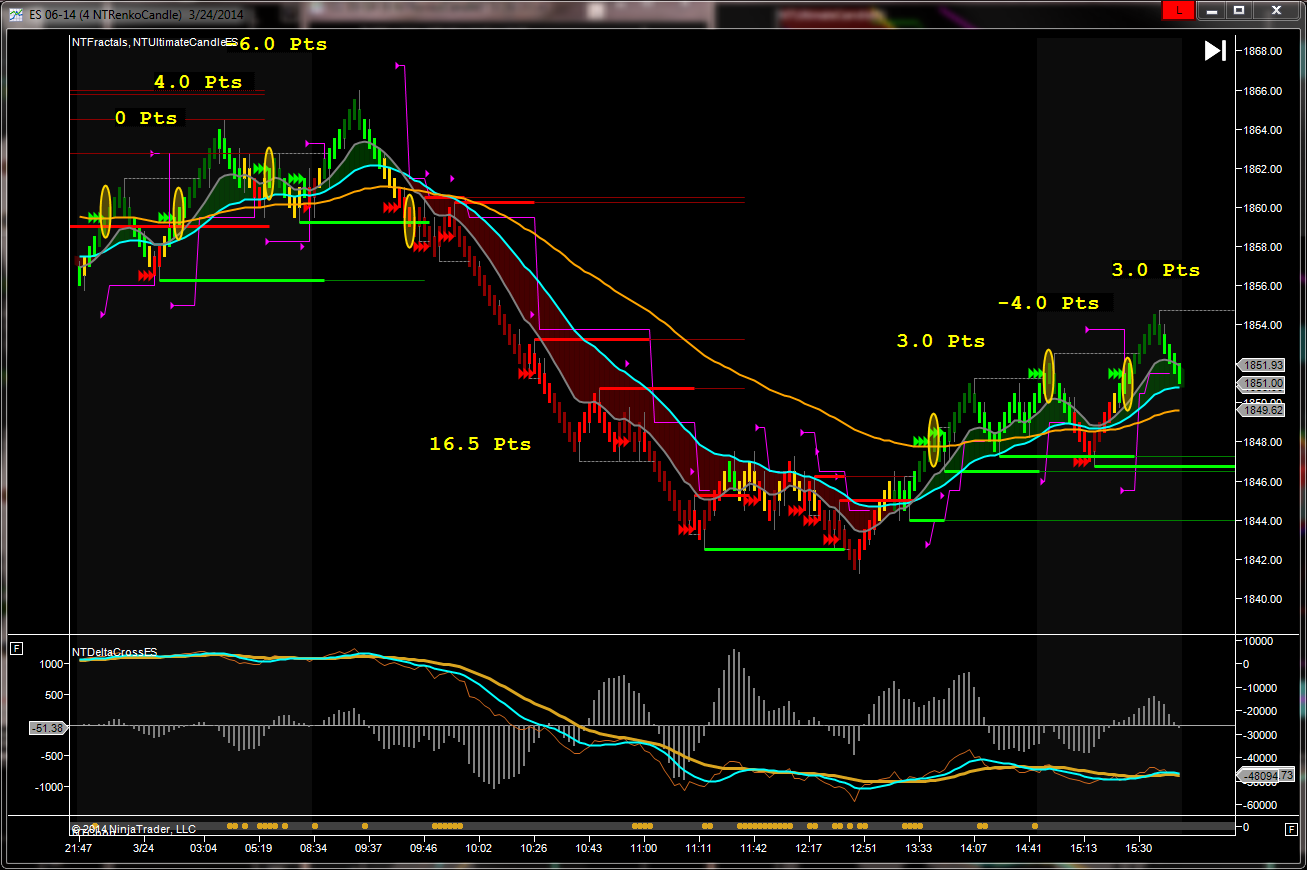Image resolution: width=1307 pixels, height=870 pixels.
Task: Click the 4.0 Pts annotation label
Action: (198, 82)
